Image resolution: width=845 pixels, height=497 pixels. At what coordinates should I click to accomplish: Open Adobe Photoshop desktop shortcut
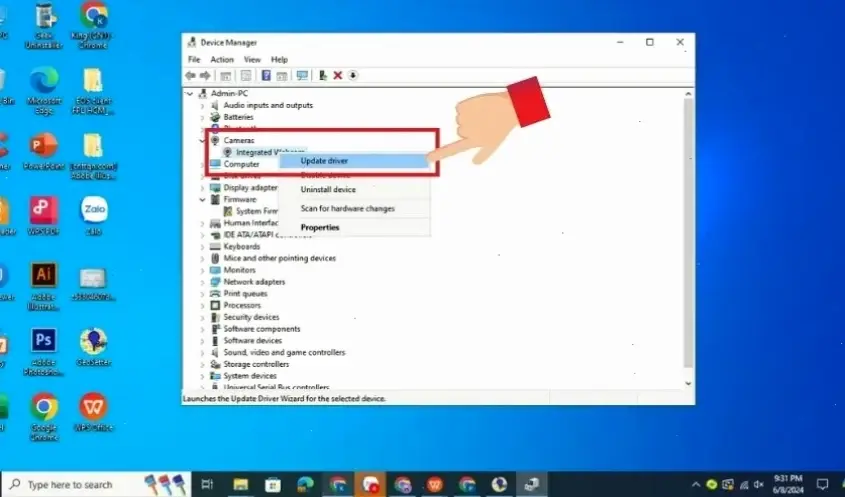tap(44, 351)
